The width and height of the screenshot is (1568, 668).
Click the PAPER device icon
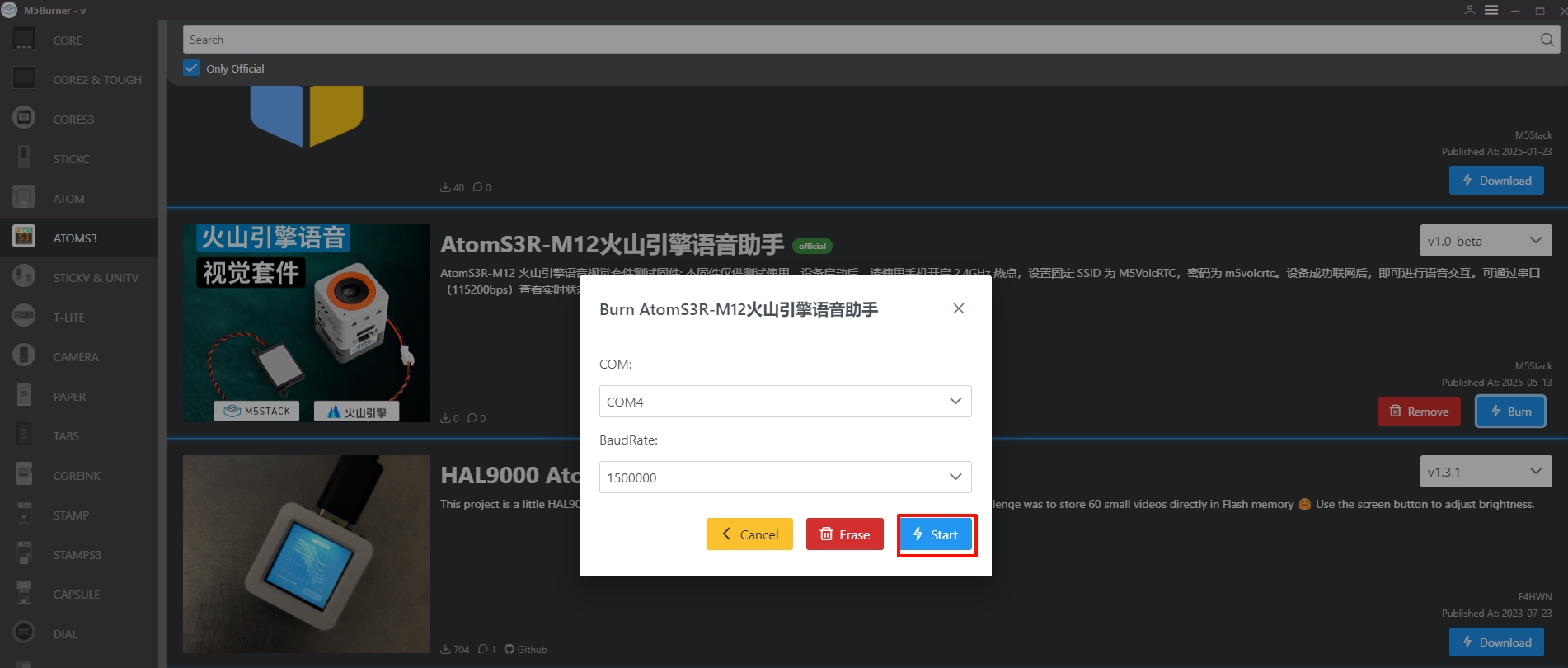click(x=24, y=395)
